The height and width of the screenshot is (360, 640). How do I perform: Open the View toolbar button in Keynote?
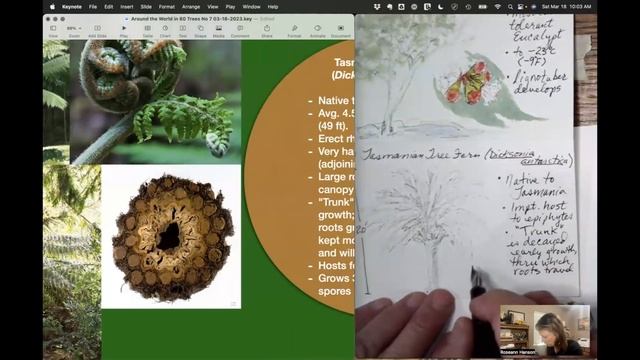[x=53, y=30]
